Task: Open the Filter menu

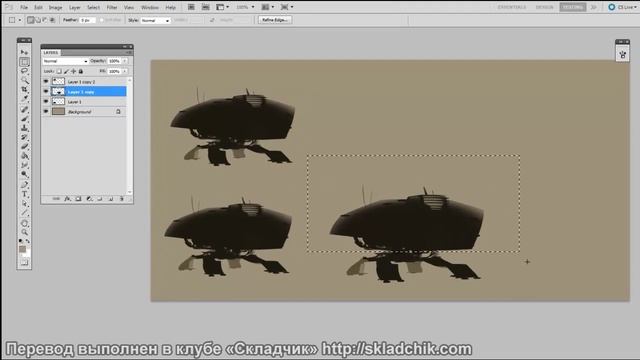Action: pyautogui.click(x=112, y=7)
